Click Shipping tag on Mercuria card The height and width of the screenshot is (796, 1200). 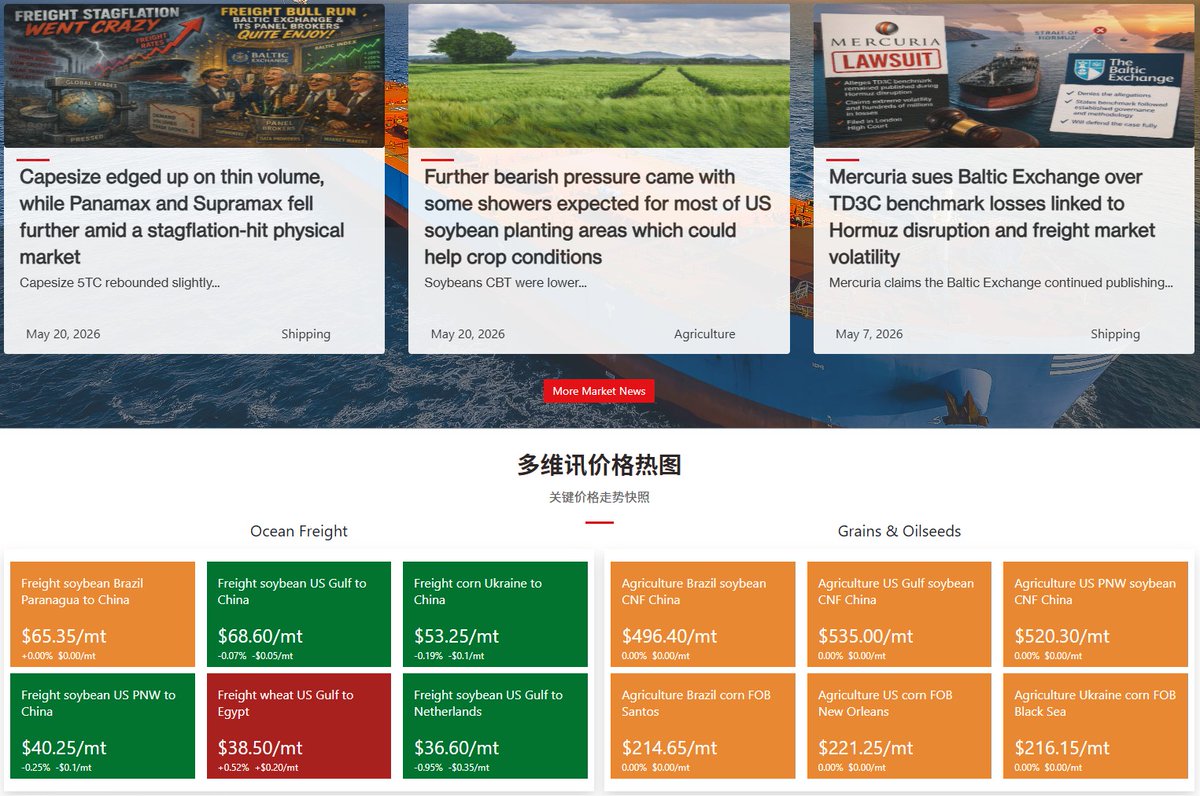click(x=1115, y=334)
